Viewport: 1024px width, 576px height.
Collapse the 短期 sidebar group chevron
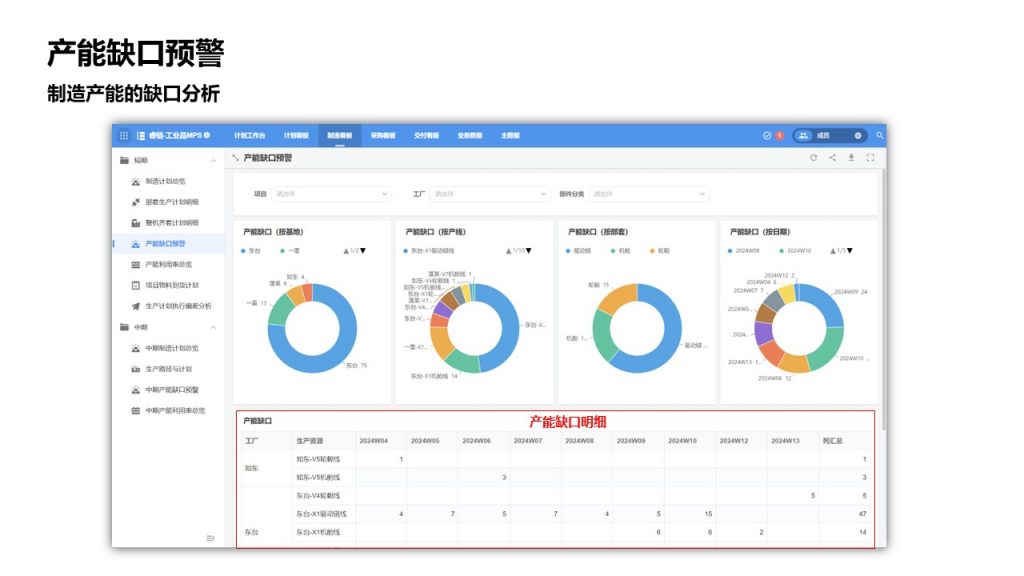click(x=213, y=161)
